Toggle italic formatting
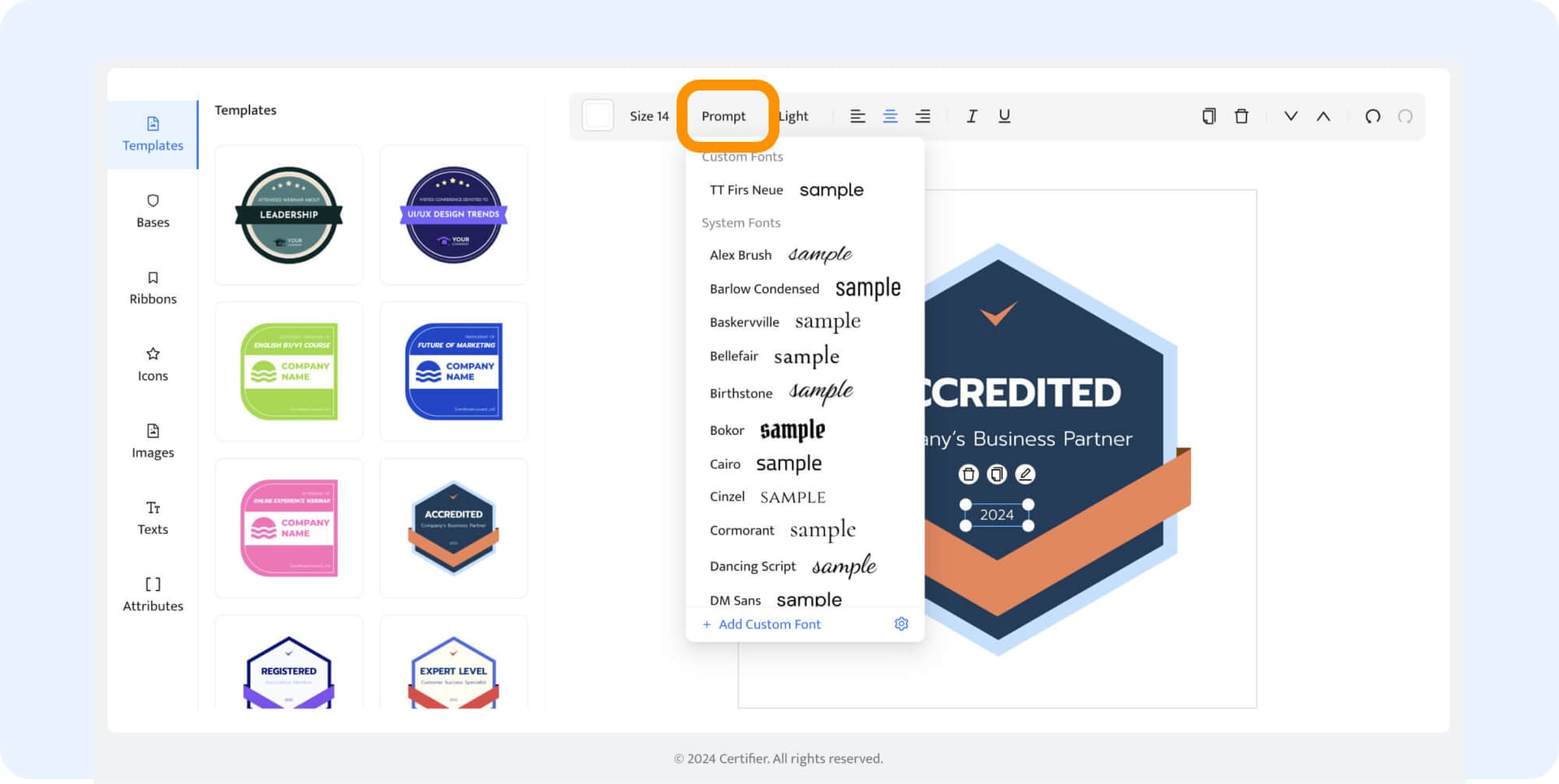The height and width of the screenshot is (784, 1559). coord(971,116)
